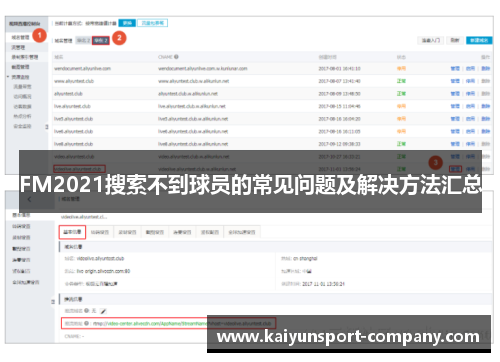Select the grey region tab beside 域名管理
The width and height of the screenshot is (500, 362).
click(83, 41)
